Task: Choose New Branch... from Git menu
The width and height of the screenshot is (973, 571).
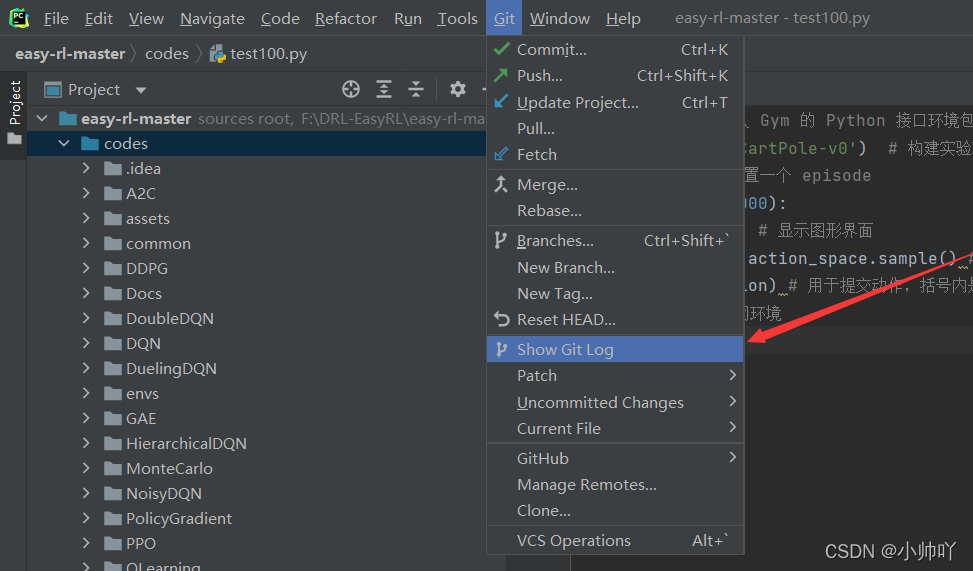Action: 615,268
